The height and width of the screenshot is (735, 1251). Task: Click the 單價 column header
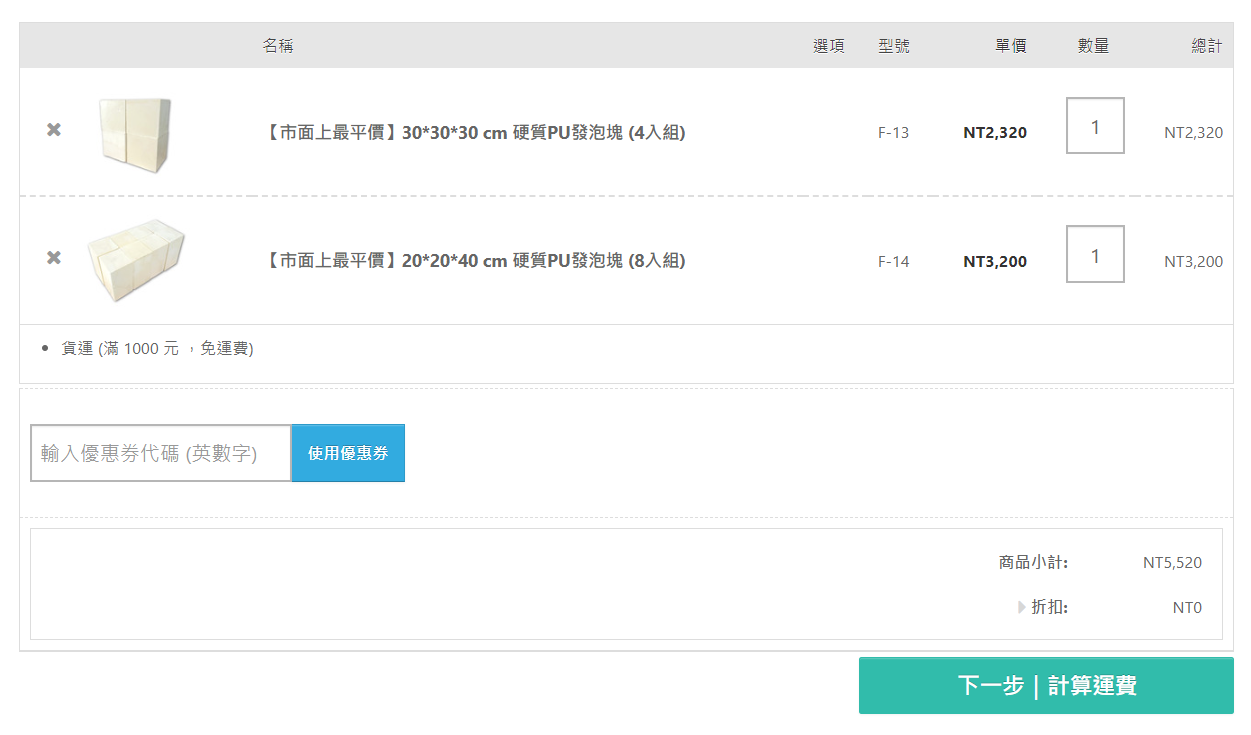tap(1010, 46)
